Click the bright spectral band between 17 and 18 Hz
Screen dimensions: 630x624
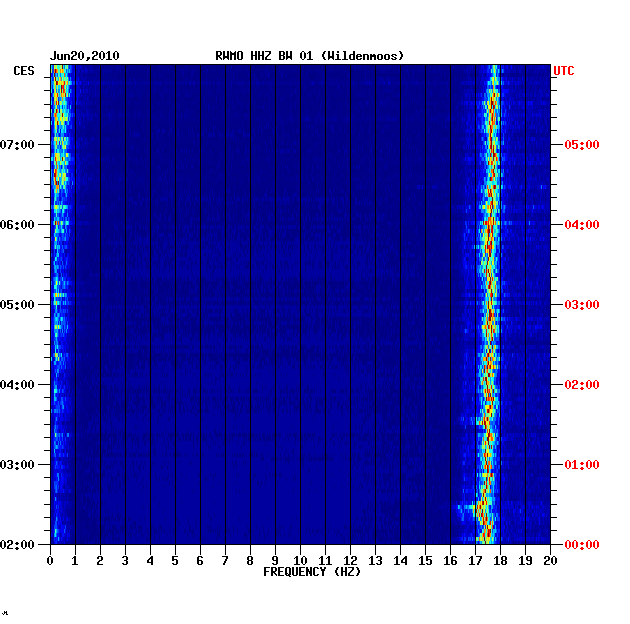pyautogui.click(x=489, y=304)
